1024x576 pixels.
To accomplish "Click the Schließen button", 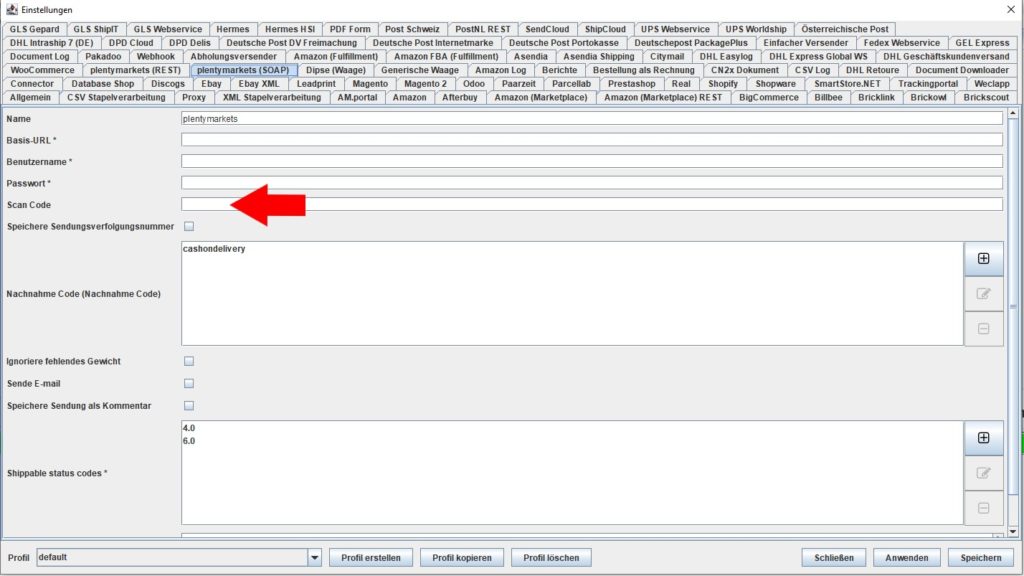I will pos(834,558).
